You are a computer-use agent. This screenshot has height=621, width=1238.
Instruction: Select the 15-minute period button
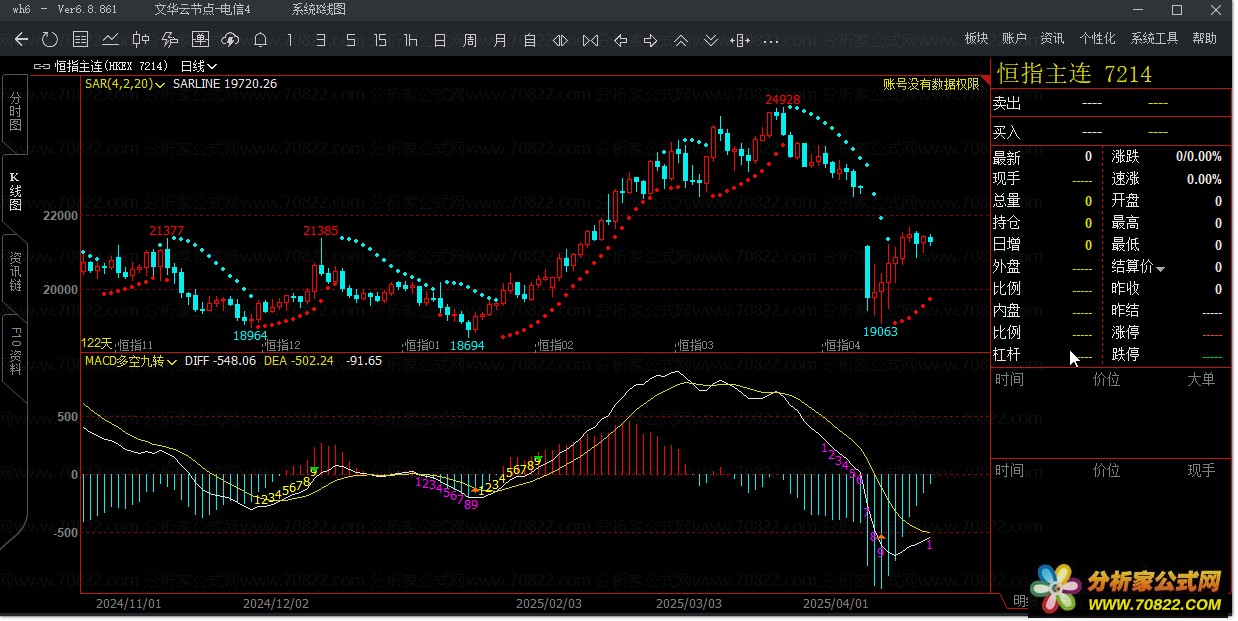pos(380,40)
